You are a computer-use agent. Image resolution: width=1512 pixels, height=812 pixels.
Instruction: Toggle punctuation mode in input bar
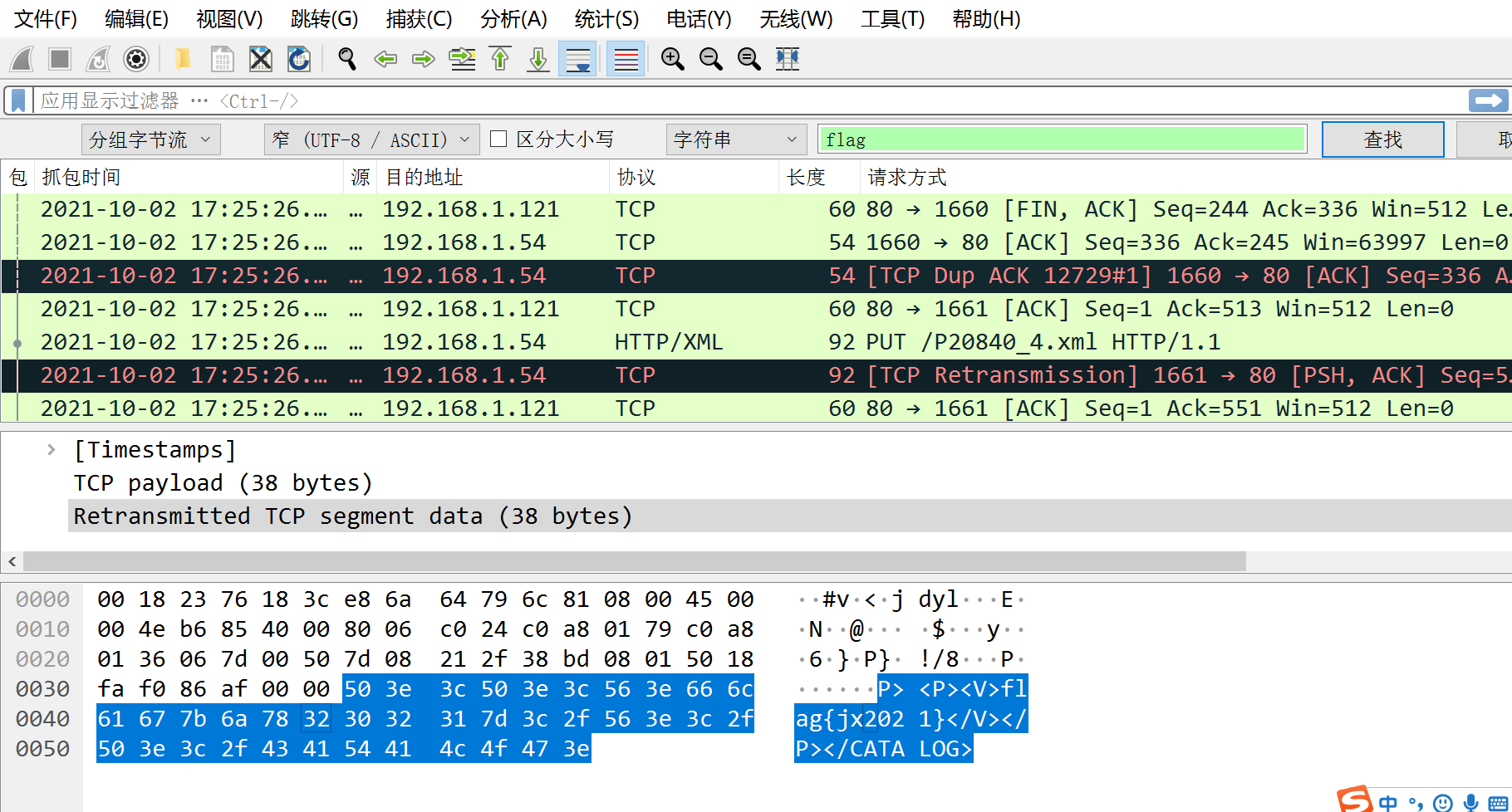click(1416, 802)
